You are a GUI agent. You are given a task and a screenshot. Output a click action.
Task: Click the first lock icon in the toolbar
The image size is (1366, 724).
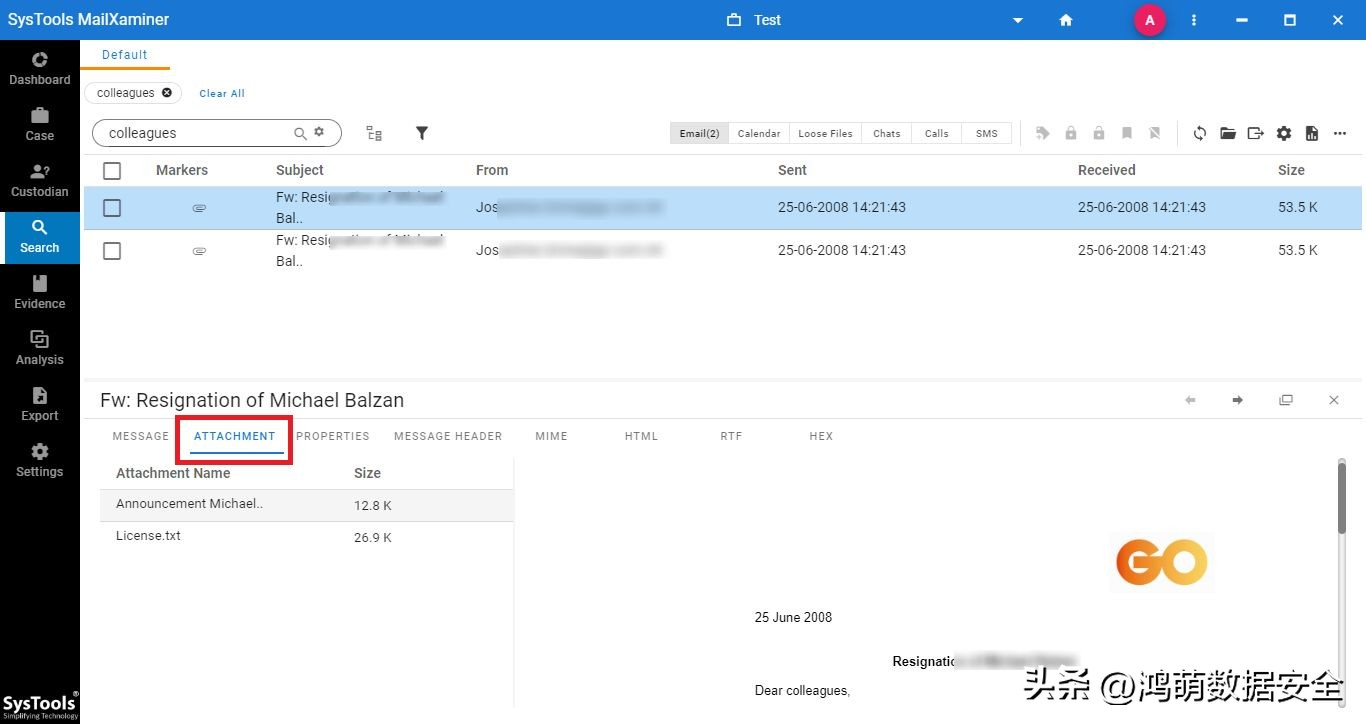tap(1071, 133)
